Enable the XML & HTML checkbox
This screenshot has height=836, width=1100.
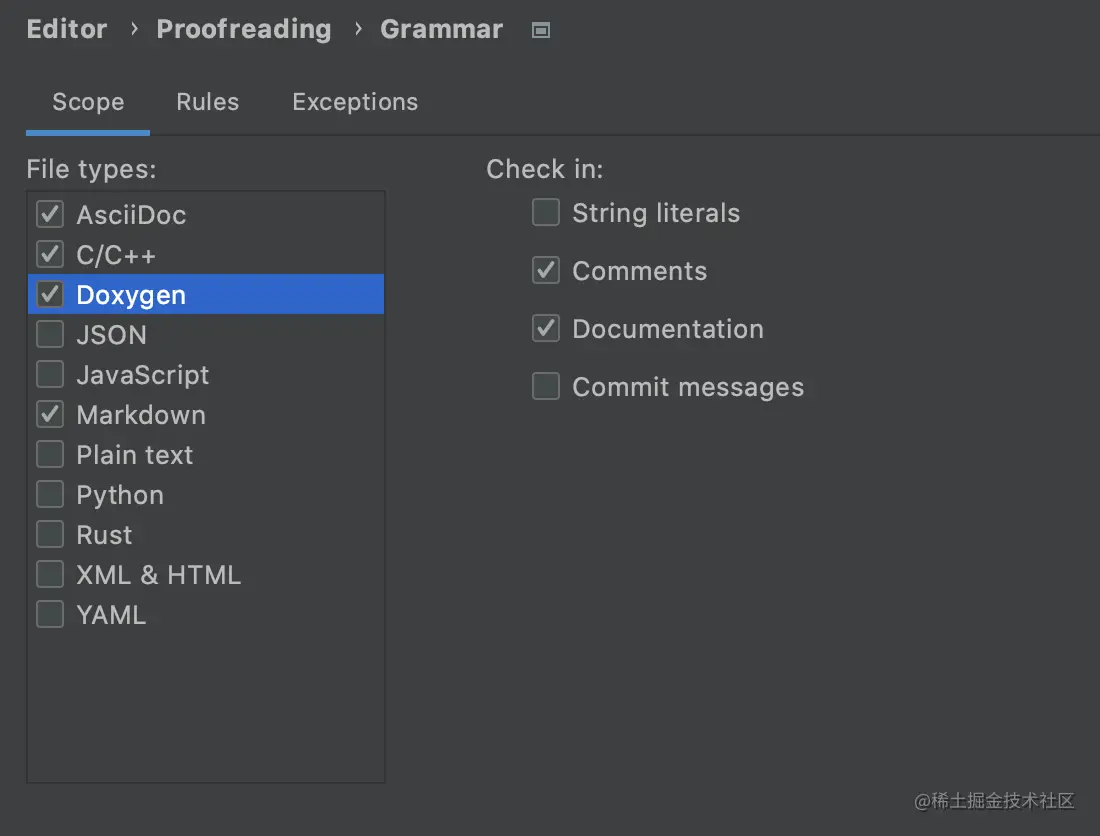point(50,574)
